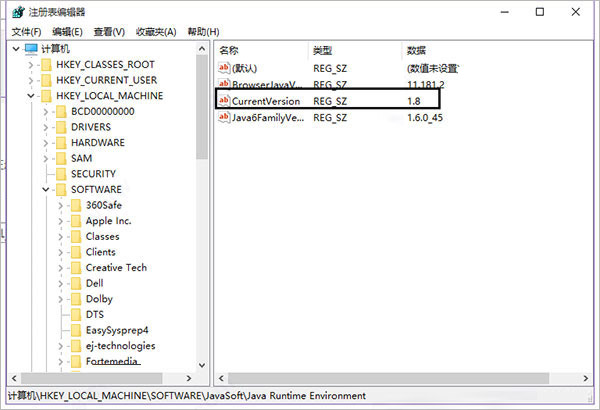The width and height of the screenshot is (600, 410).
Task: Click the Classes folder icon
Action: 76,237
